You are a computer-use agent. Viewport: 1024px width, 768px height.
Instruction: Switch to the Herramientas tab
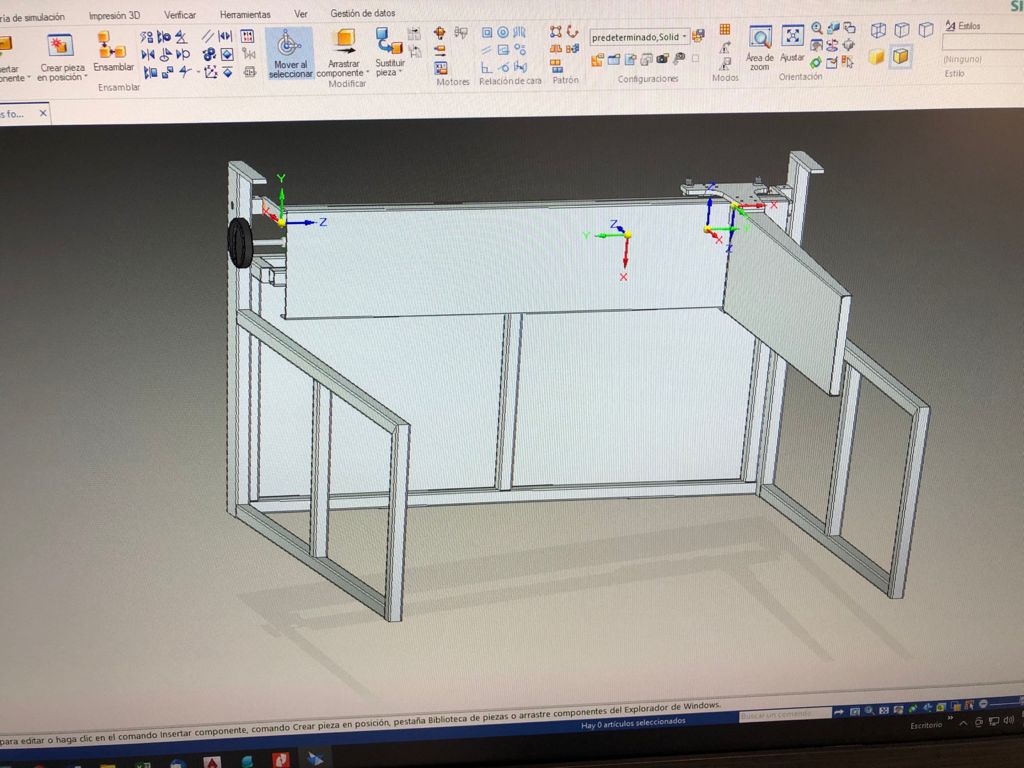[245, 14]
